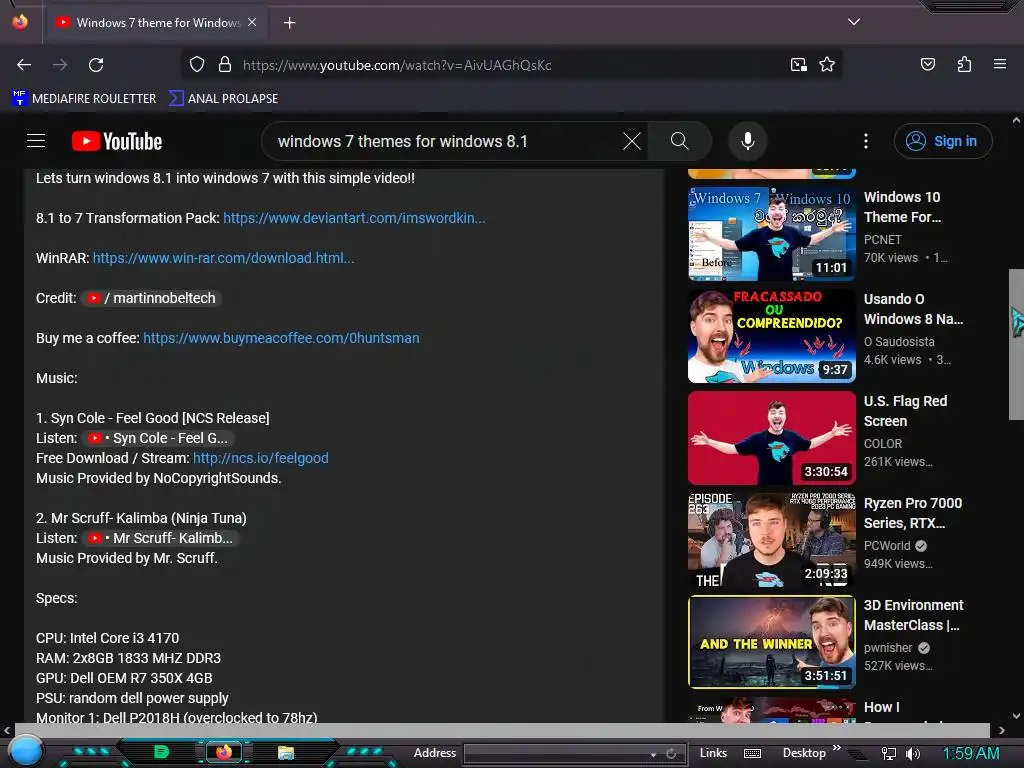Open tracking protection shield icon
This screenshot has width=1024, height=768.
pyautogui.click(x=197, y=65)
